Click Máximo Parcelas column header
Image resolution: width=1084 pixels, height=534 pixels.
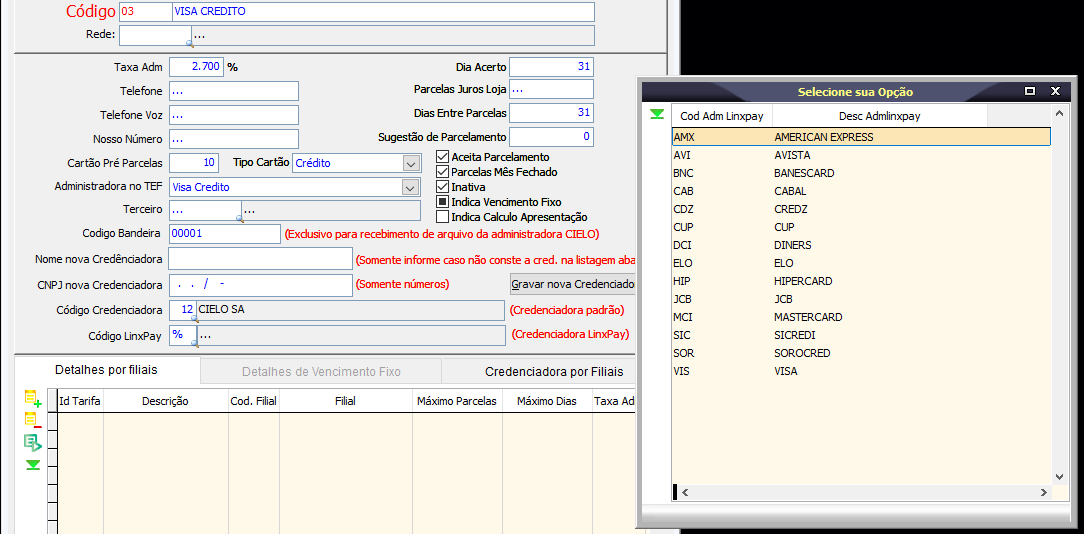(457, 401)
